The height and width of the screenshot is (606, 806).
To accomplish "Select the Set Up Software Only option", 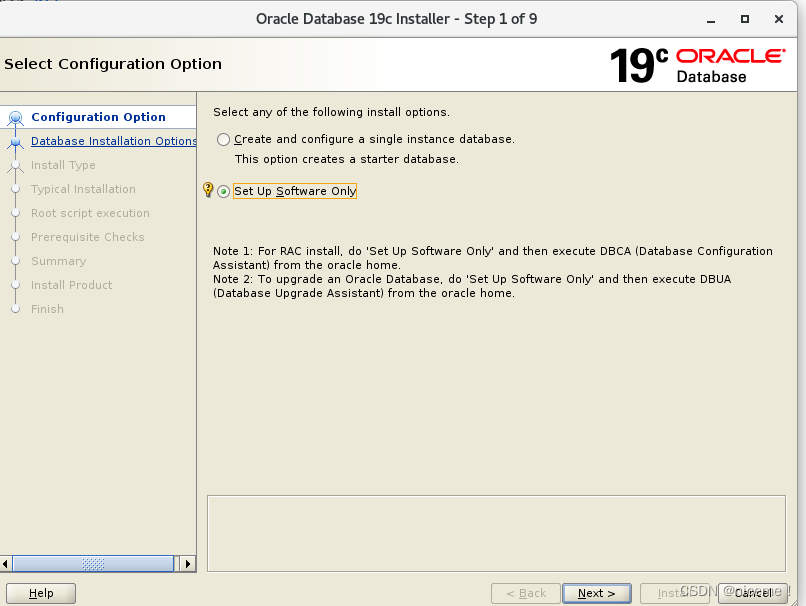I will point(223,190).
